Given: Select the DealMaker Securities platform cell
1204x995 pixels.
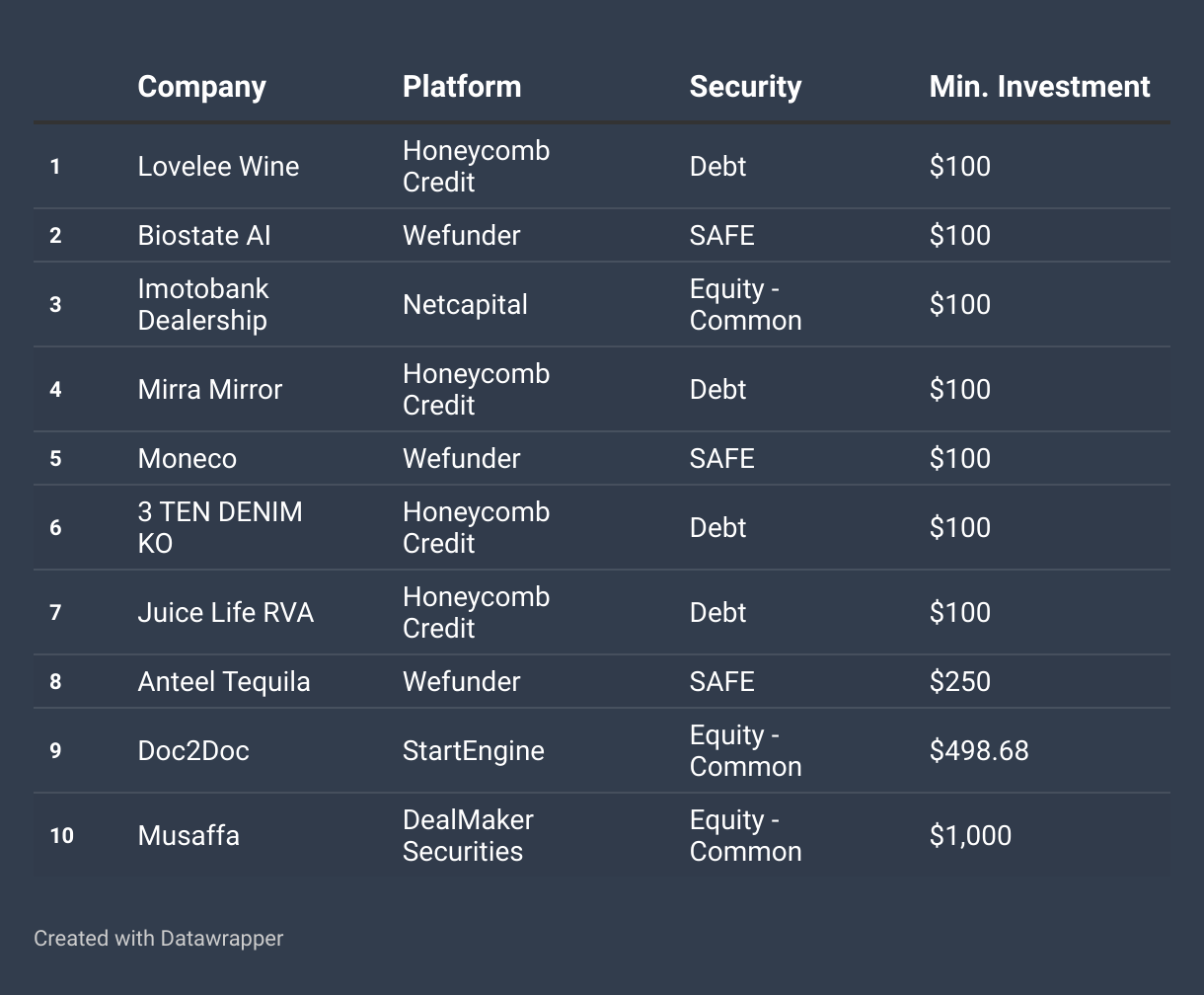Looking at the screenshot, I should coord(468,835).
